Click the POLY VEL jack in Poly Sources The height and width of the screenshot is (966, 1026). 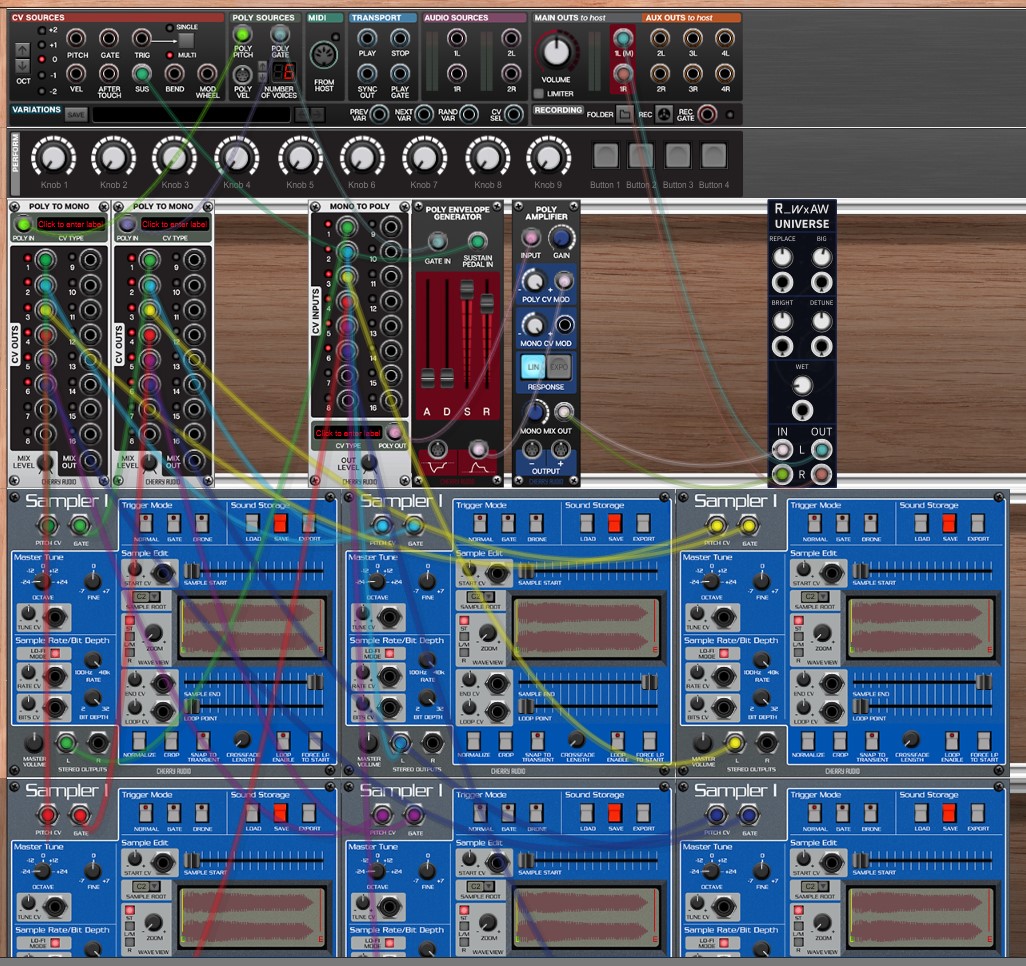click(243, 73)
